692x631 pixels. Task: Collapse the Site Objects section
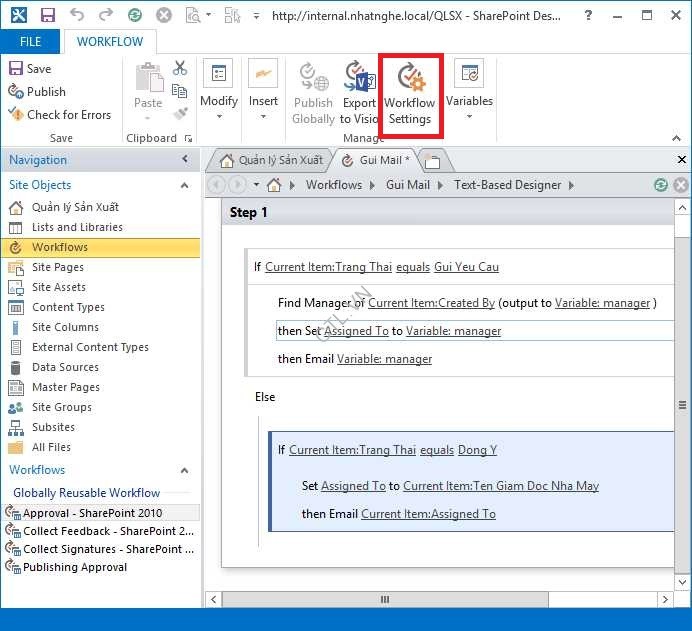tap(185, 185)
